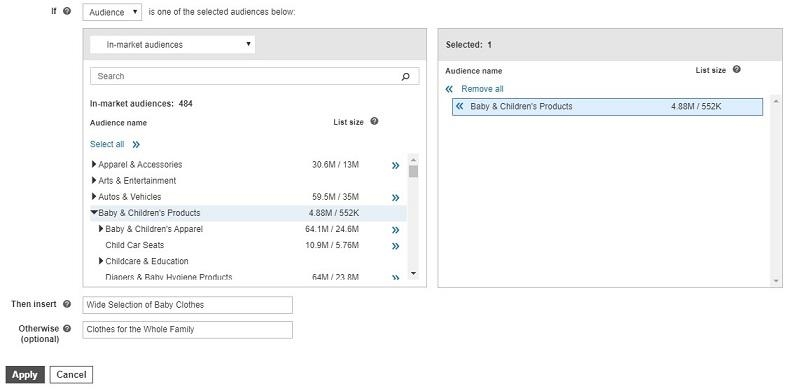This screenshot has width=794, height=389.
Task: Expand Apparel & Accessories category
Action: click(94, 164)
